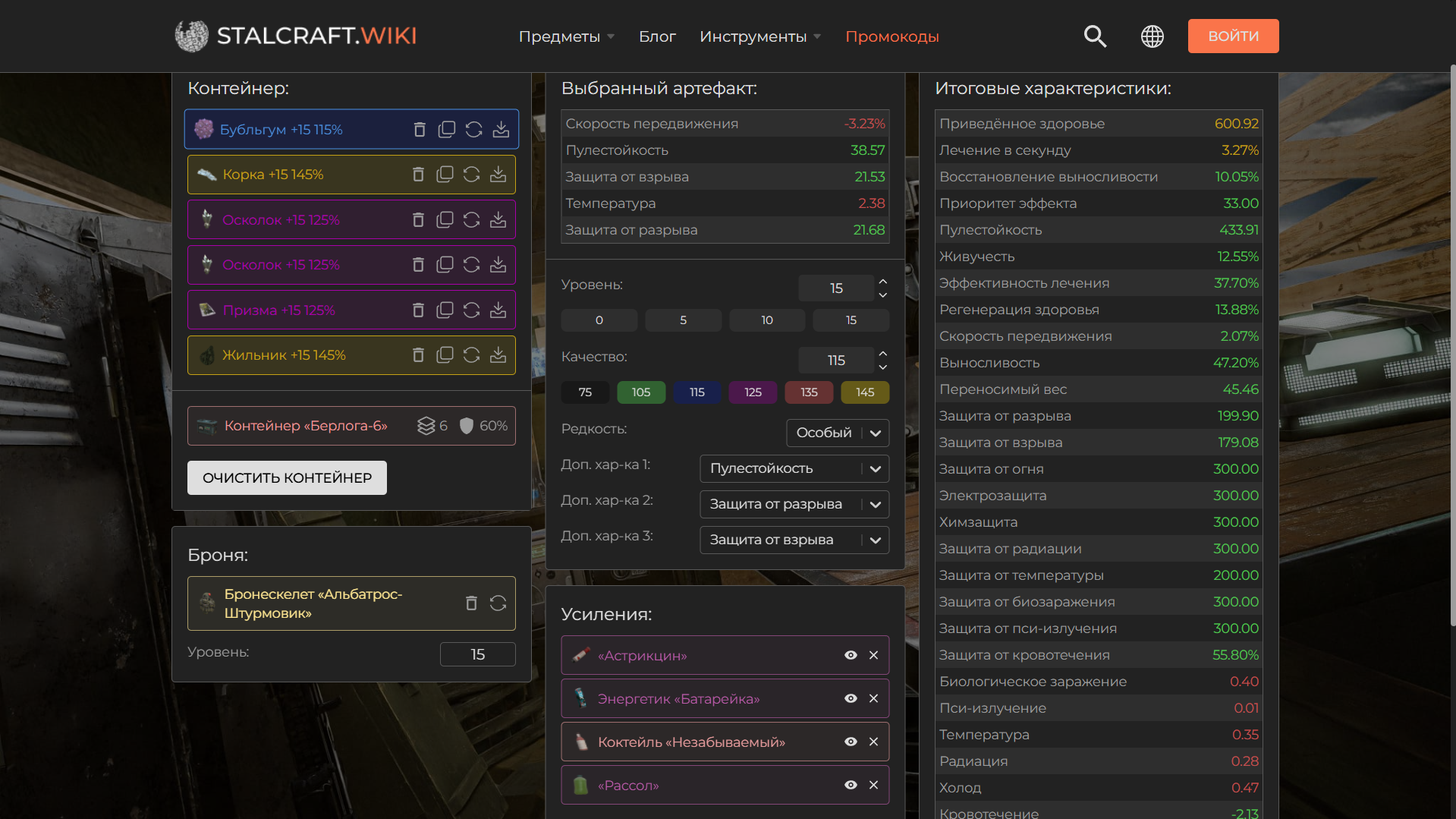
Task: Choose quality 75 swatch
Action: click(x=585, y=392)
